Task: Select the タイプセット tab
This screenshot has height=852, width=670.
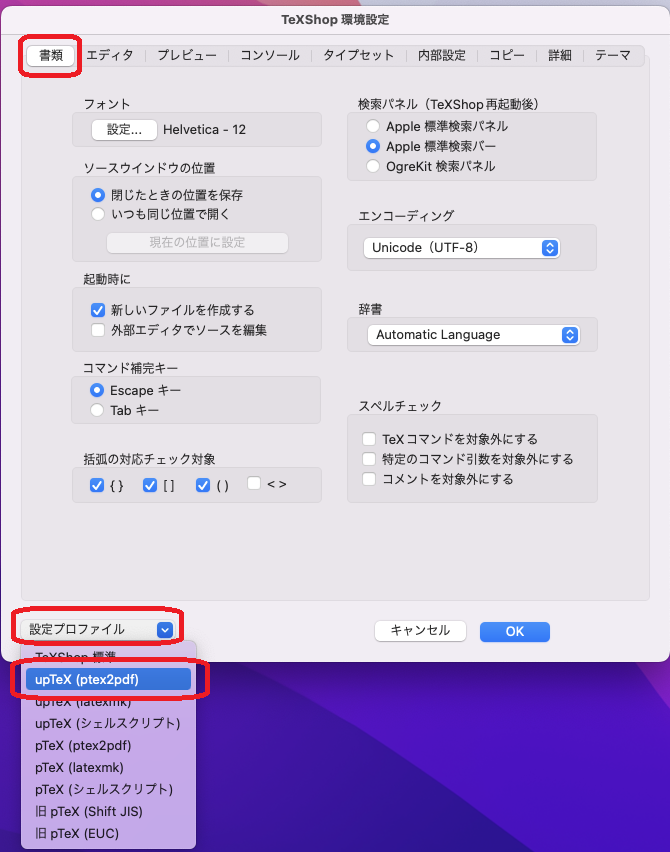Action: [358, 55]
